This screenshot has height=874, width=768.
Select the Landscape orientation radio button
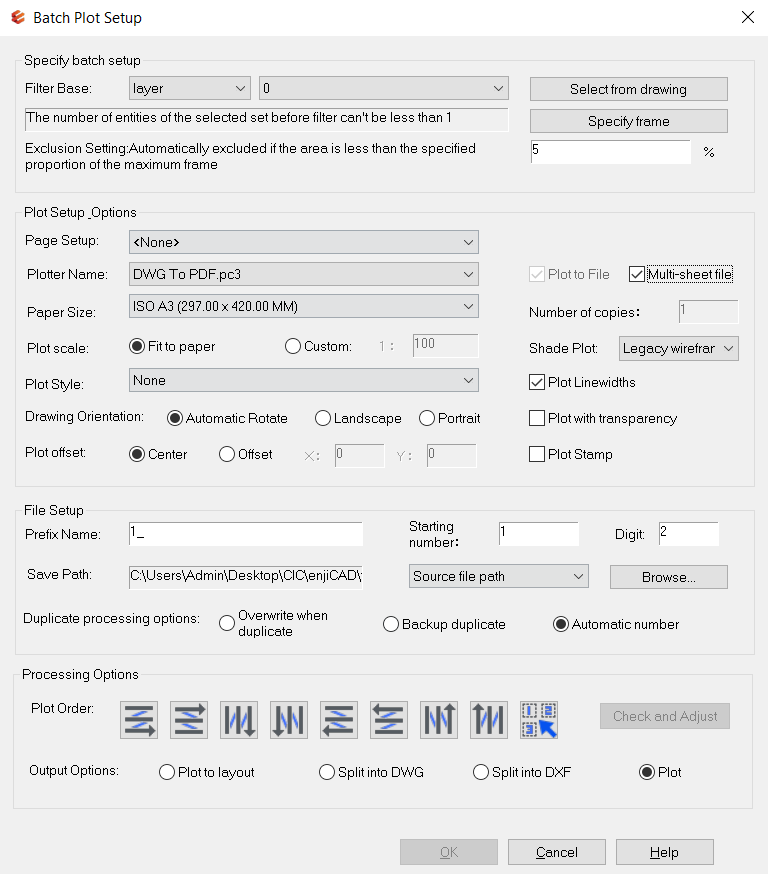323,418
